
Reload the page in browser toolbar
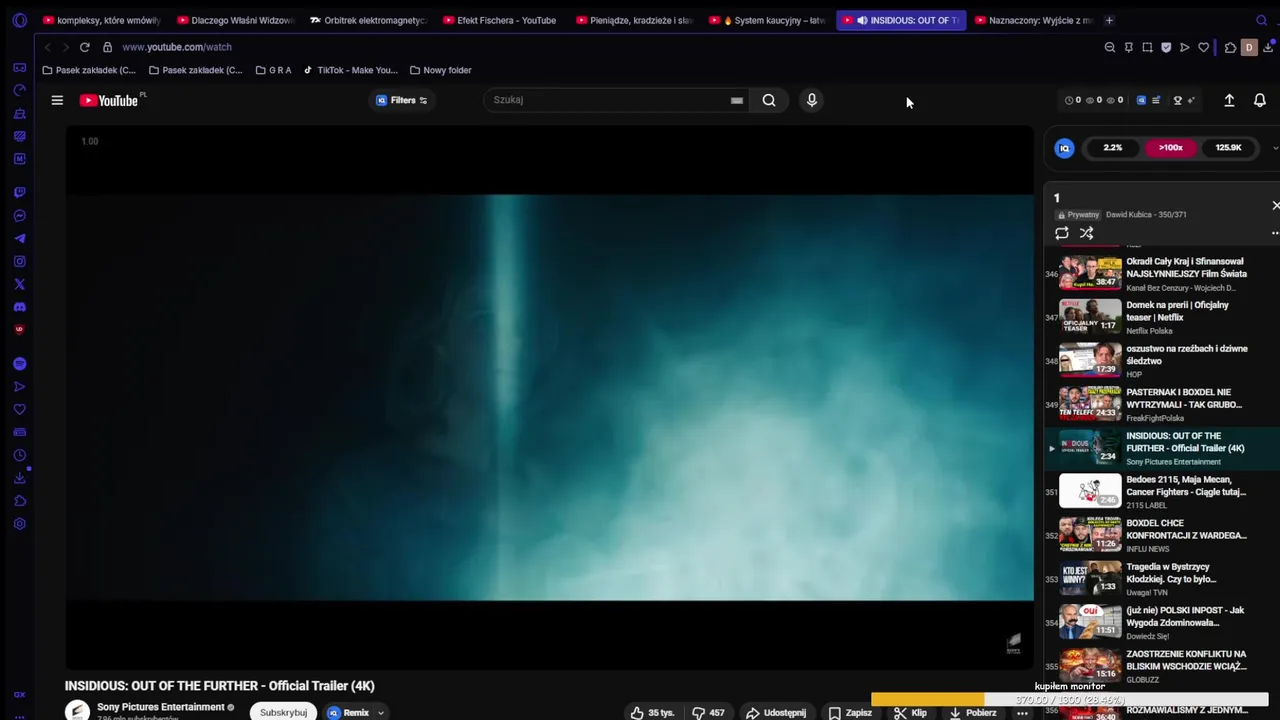(x=85, y=47)
